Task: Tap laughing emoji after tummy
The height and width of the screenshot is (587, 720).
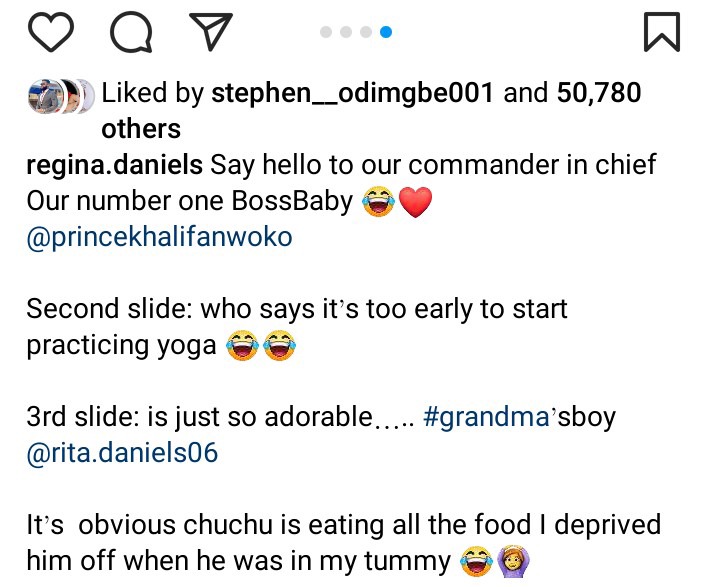Action: 475,562
